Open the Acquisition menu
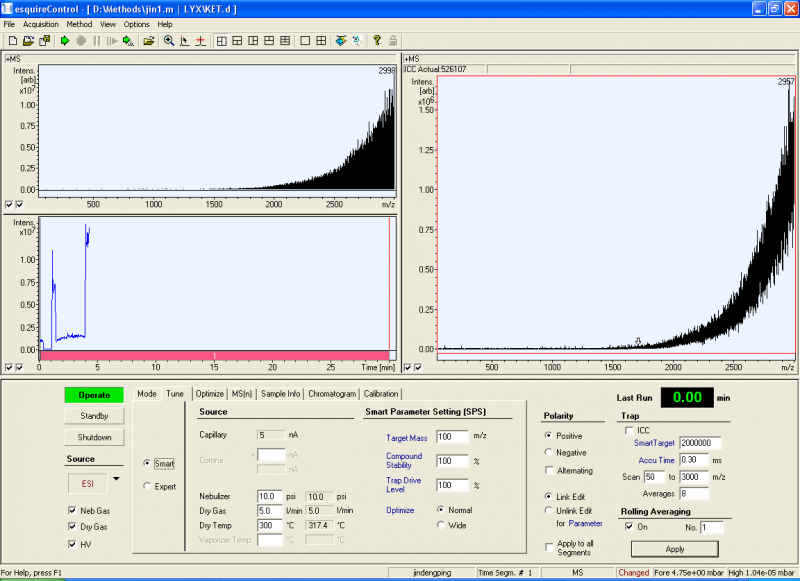Screen dimensions: 800x581 pos(41,23)
